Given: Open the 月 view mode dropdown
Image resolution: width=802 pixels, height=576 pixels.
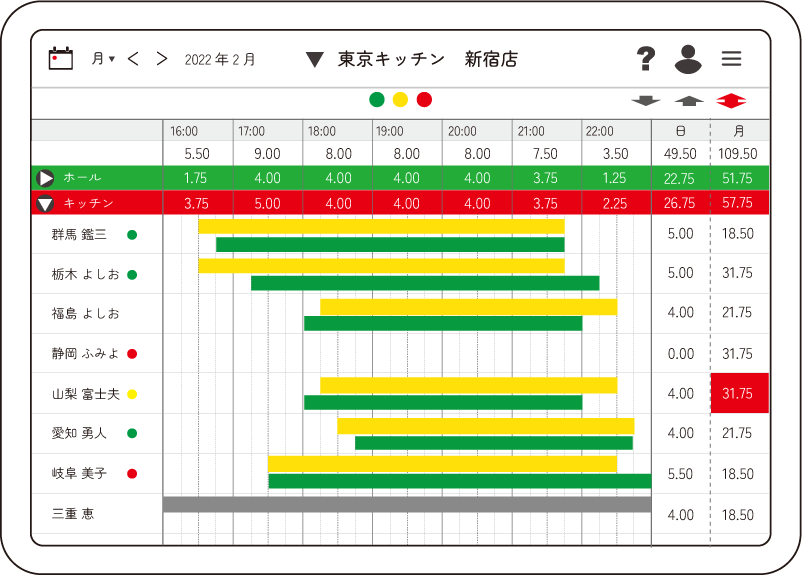Looking at the screenshot, I should (x=103, y=59).
